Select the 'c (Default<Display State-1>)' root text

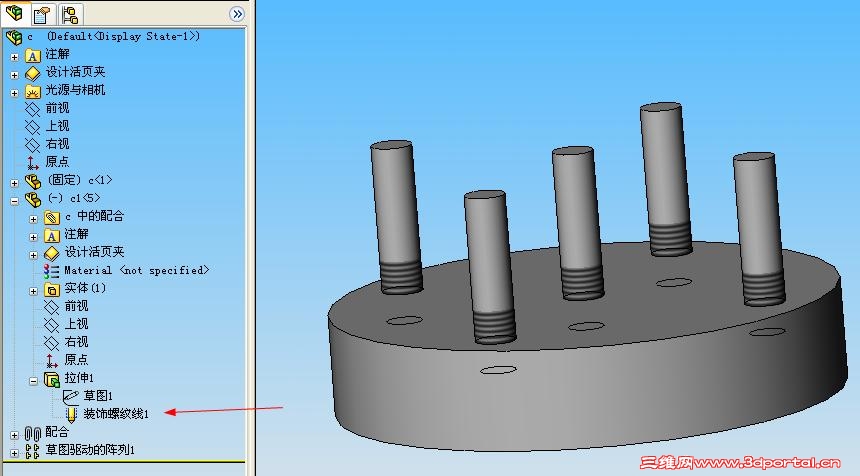pyautogui.click(x=114, y=36)
